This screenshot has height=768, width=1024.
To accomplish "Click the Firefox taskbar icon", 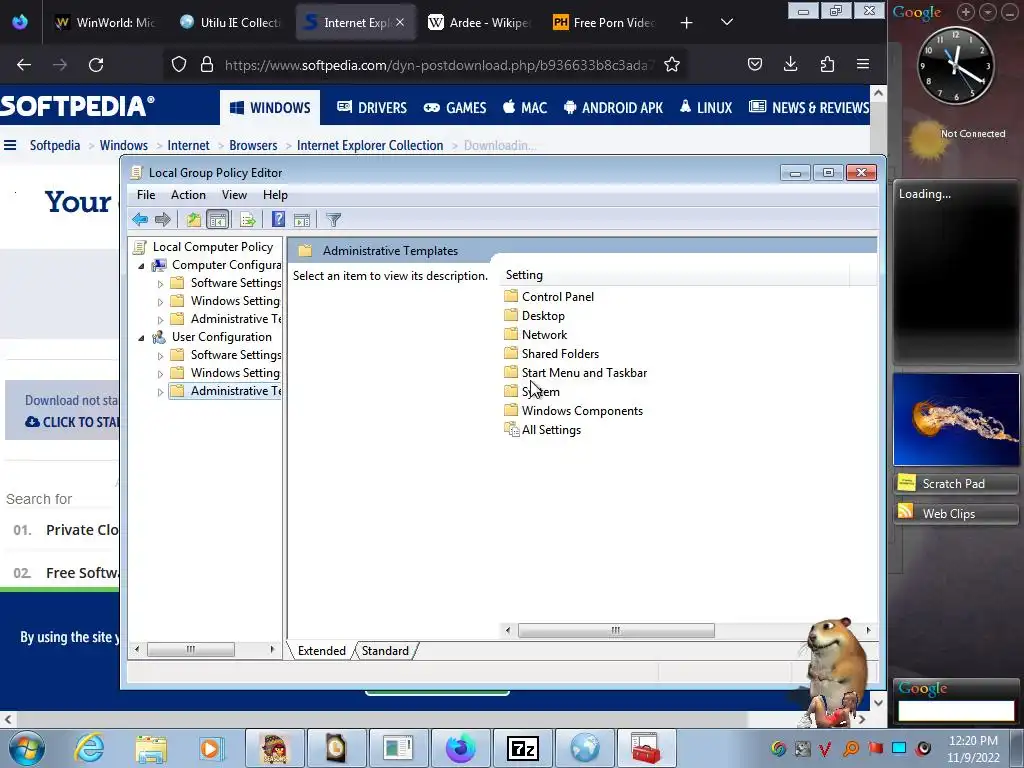I will pos(461,748).
